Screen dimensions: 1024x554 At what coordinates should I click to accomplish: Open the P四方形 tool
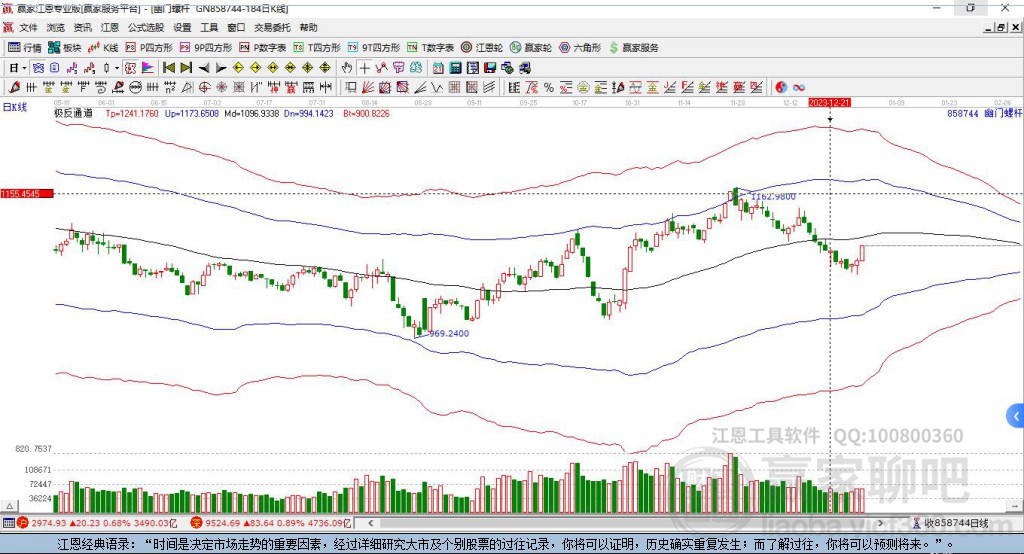[x=149, y=48]
